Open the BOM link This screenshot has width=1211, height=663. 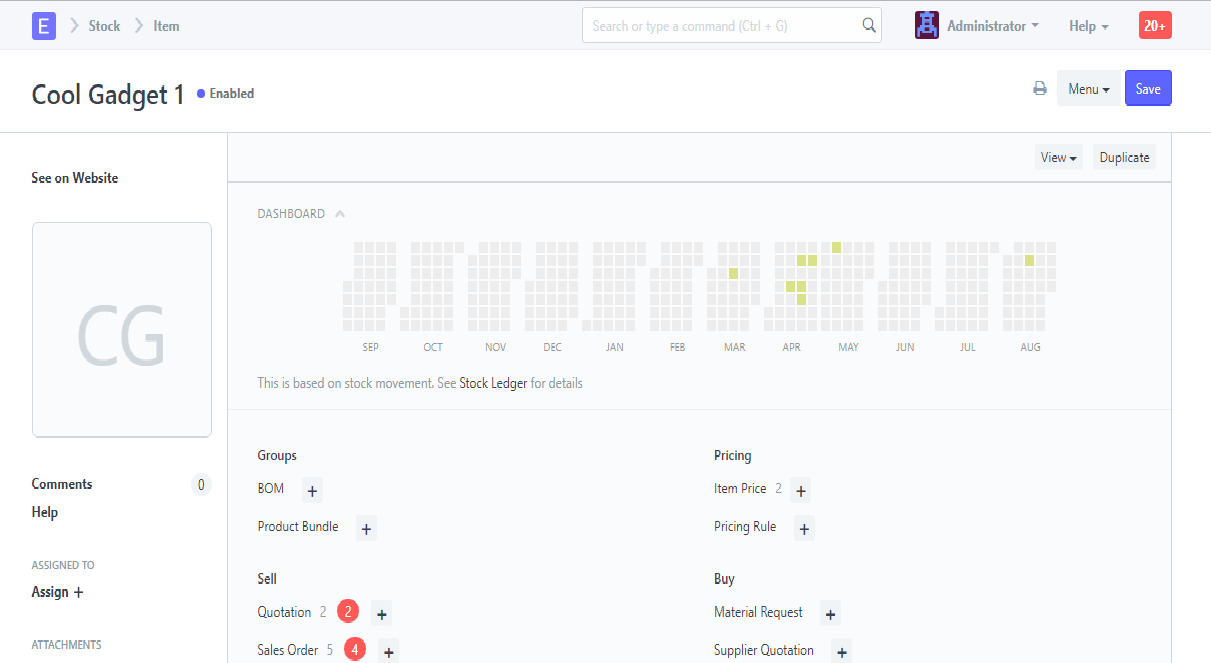(x=271, y=489)
